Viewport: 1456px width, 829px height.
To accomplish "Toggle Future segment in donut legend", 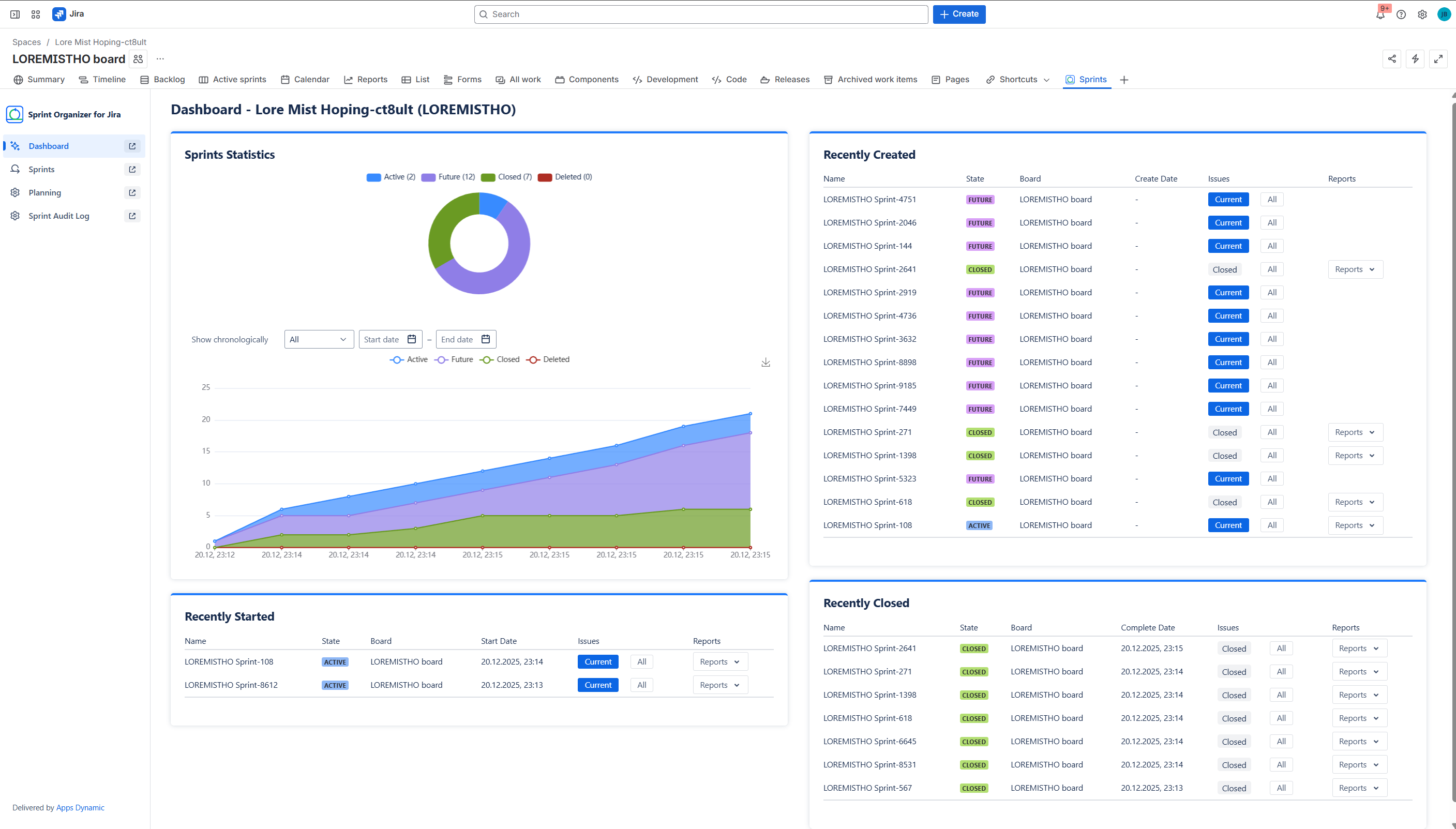I will tap(448, 177).
